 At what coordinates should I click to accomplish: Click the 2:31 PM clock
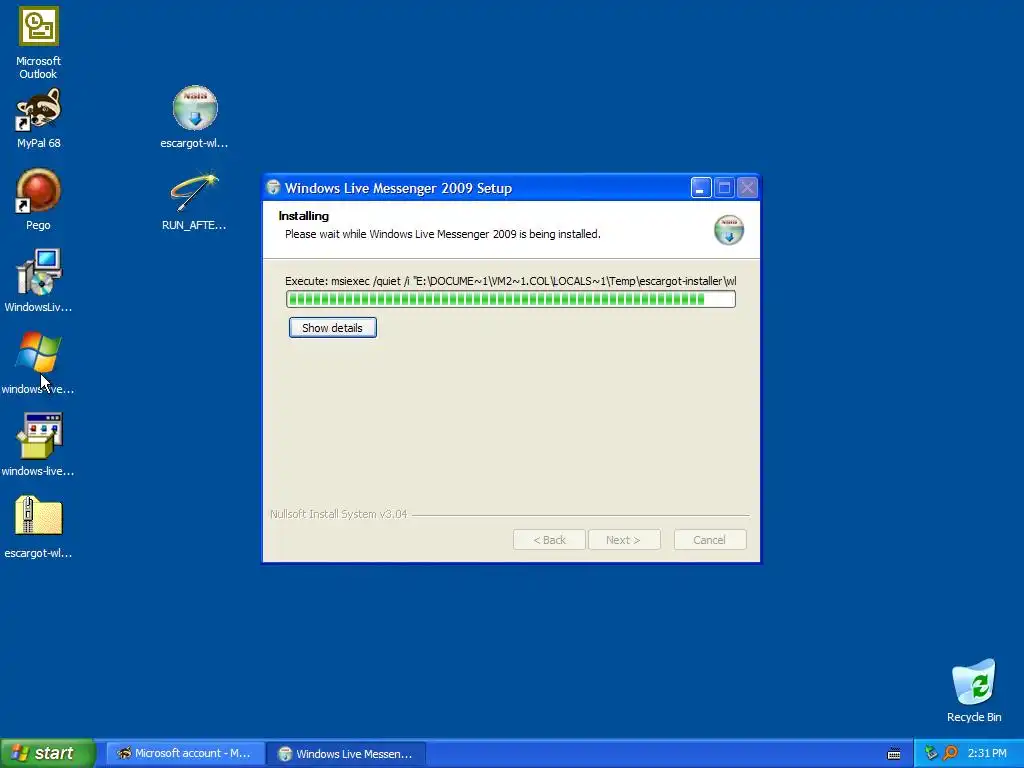(x=987, y=753)
